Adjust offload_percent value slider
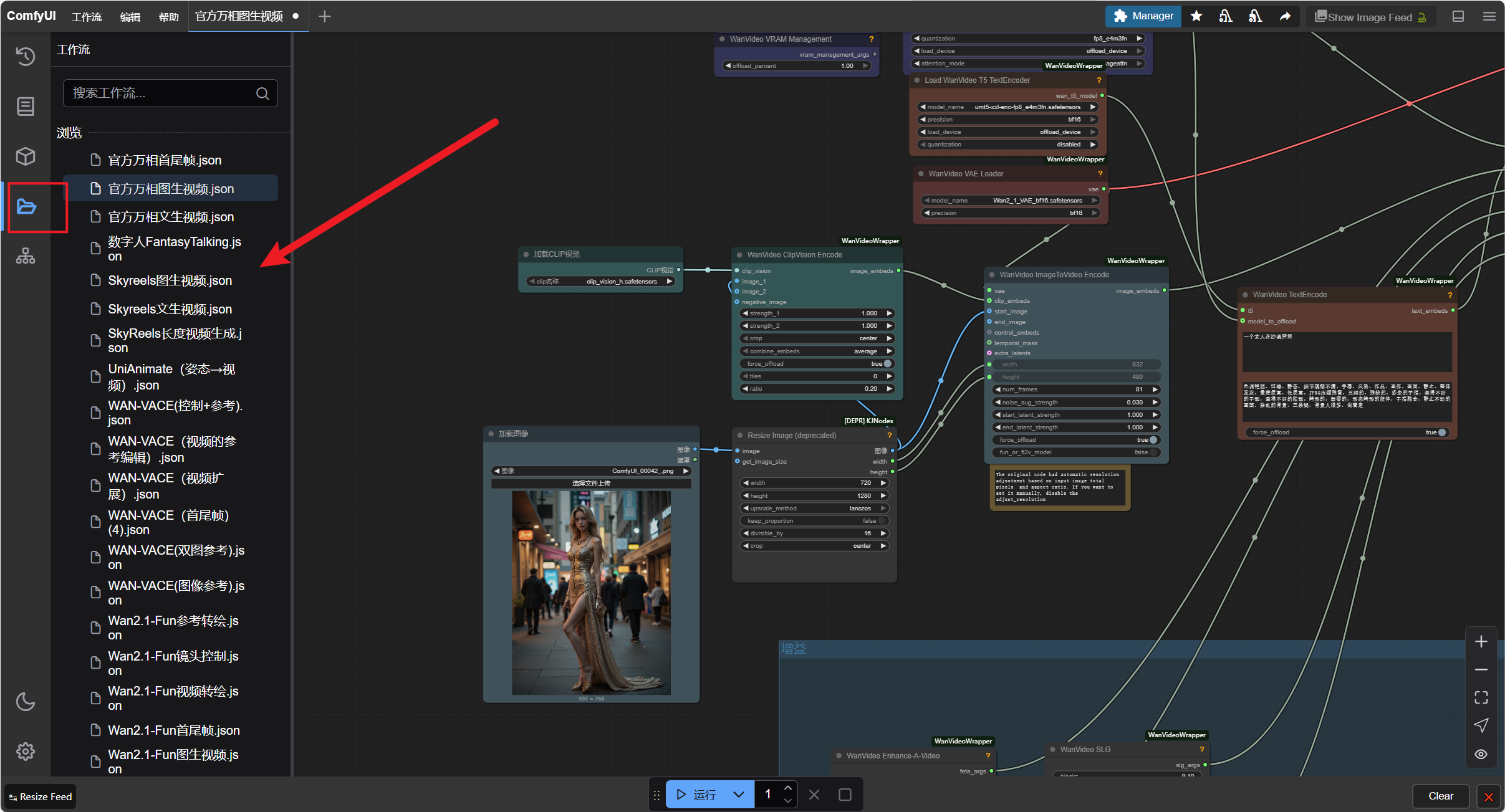This screenshot has height=812, width=1505. point(797,66)
